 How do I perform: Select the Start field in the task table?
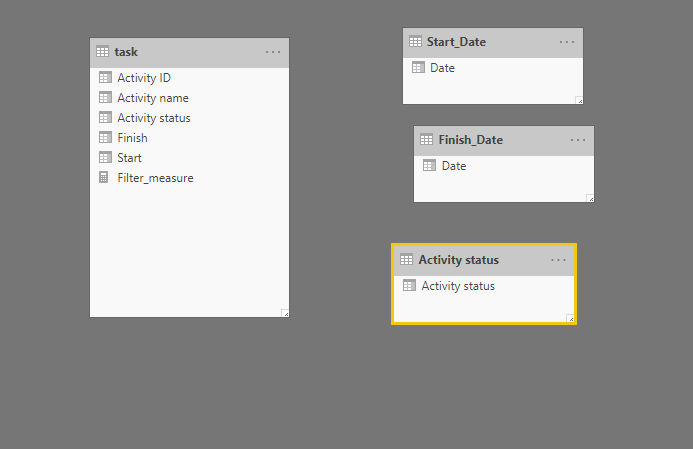pyautogui.click(x=129, y=158)
